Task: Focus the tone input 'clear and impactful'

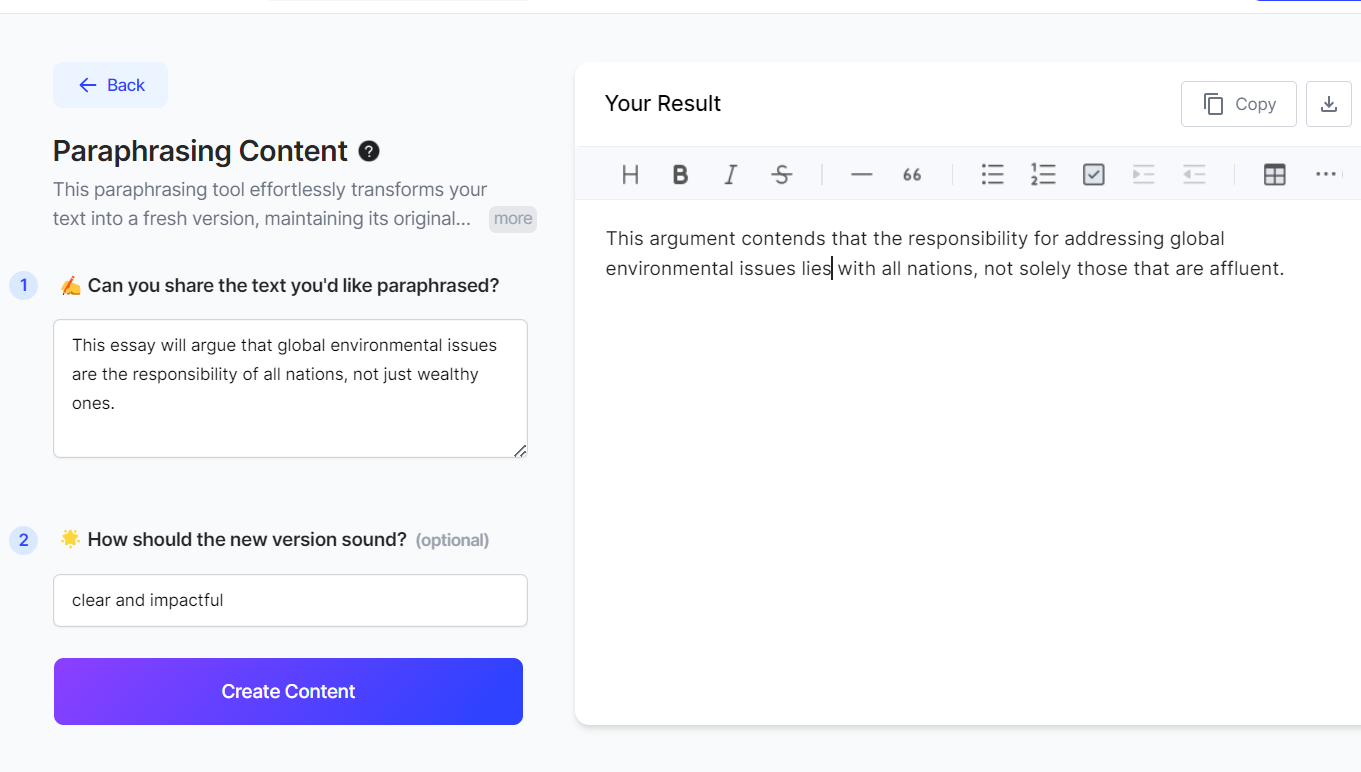Action: coord(290,600)
